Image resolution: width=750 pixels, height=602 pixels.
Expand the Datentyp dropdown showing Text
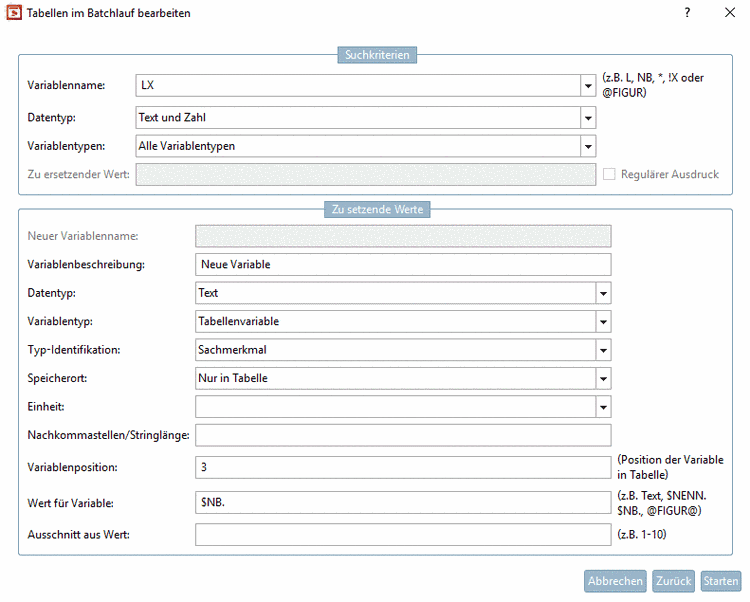602,293
